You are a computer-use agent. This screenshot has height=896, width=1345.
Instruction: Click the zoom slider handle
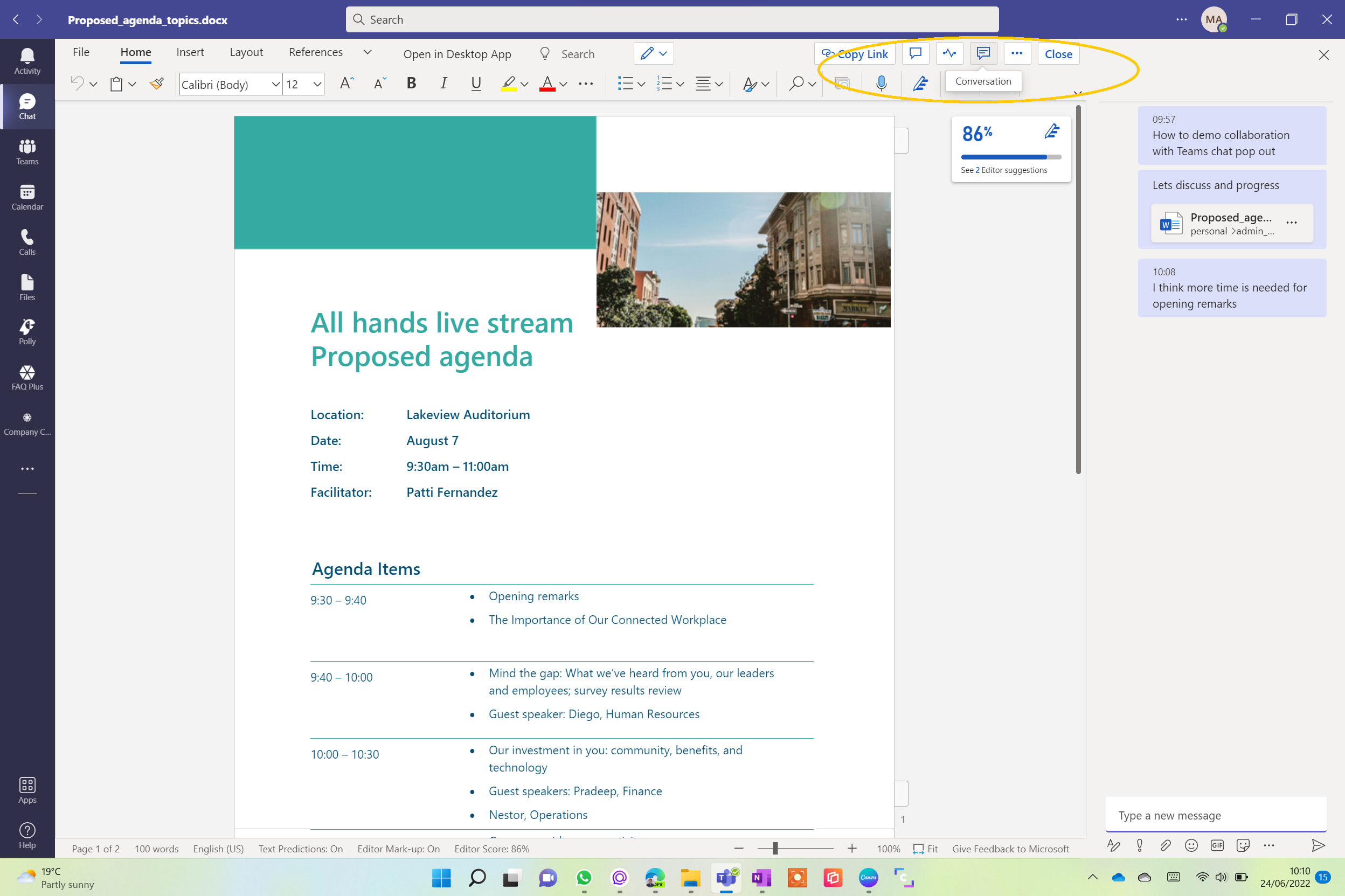pyautogui.click(x=775, y=849)
